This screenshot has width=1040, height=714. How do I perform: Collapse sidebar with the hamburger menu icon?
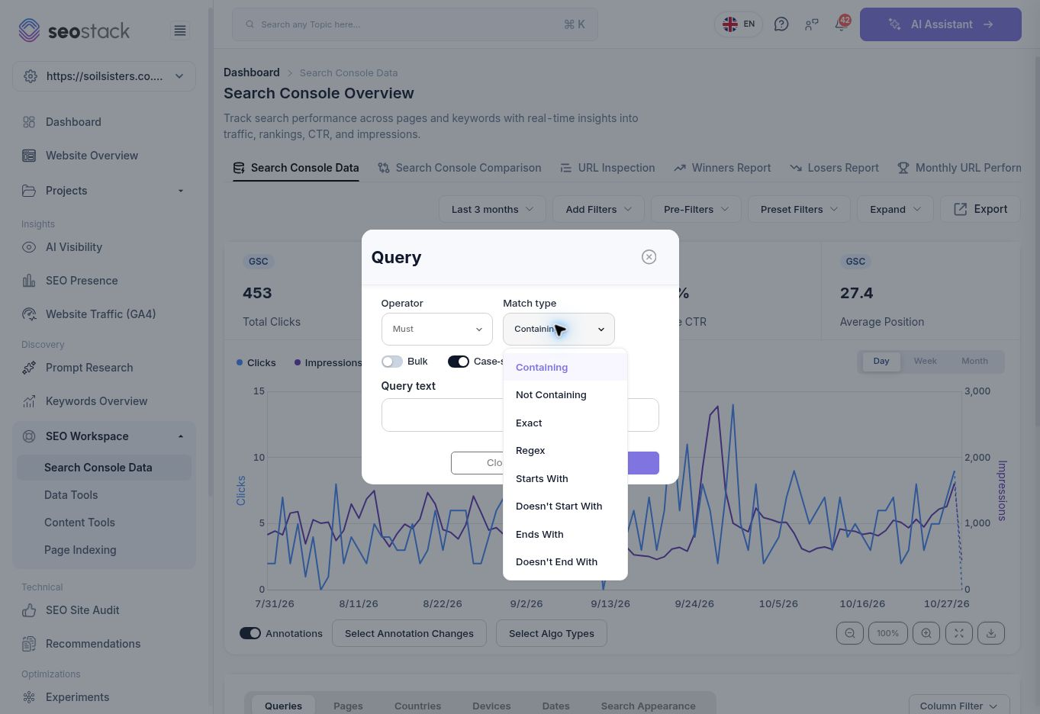click(180, 31)
